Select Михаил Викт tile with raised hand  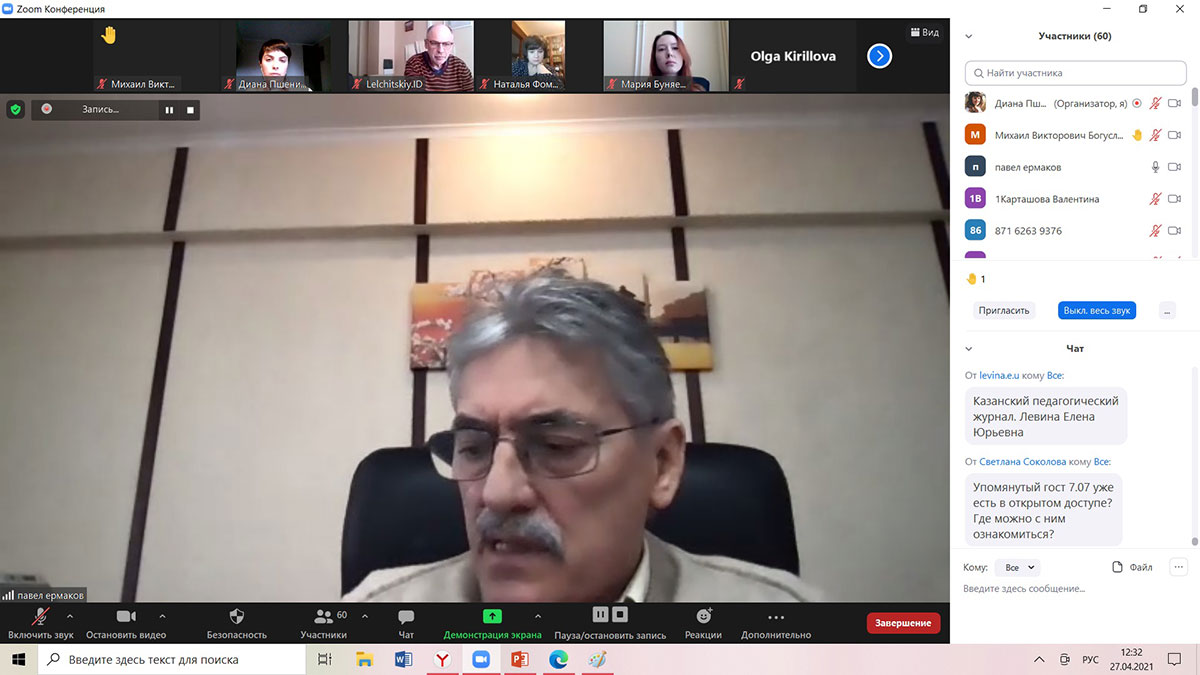coord(155,58)
